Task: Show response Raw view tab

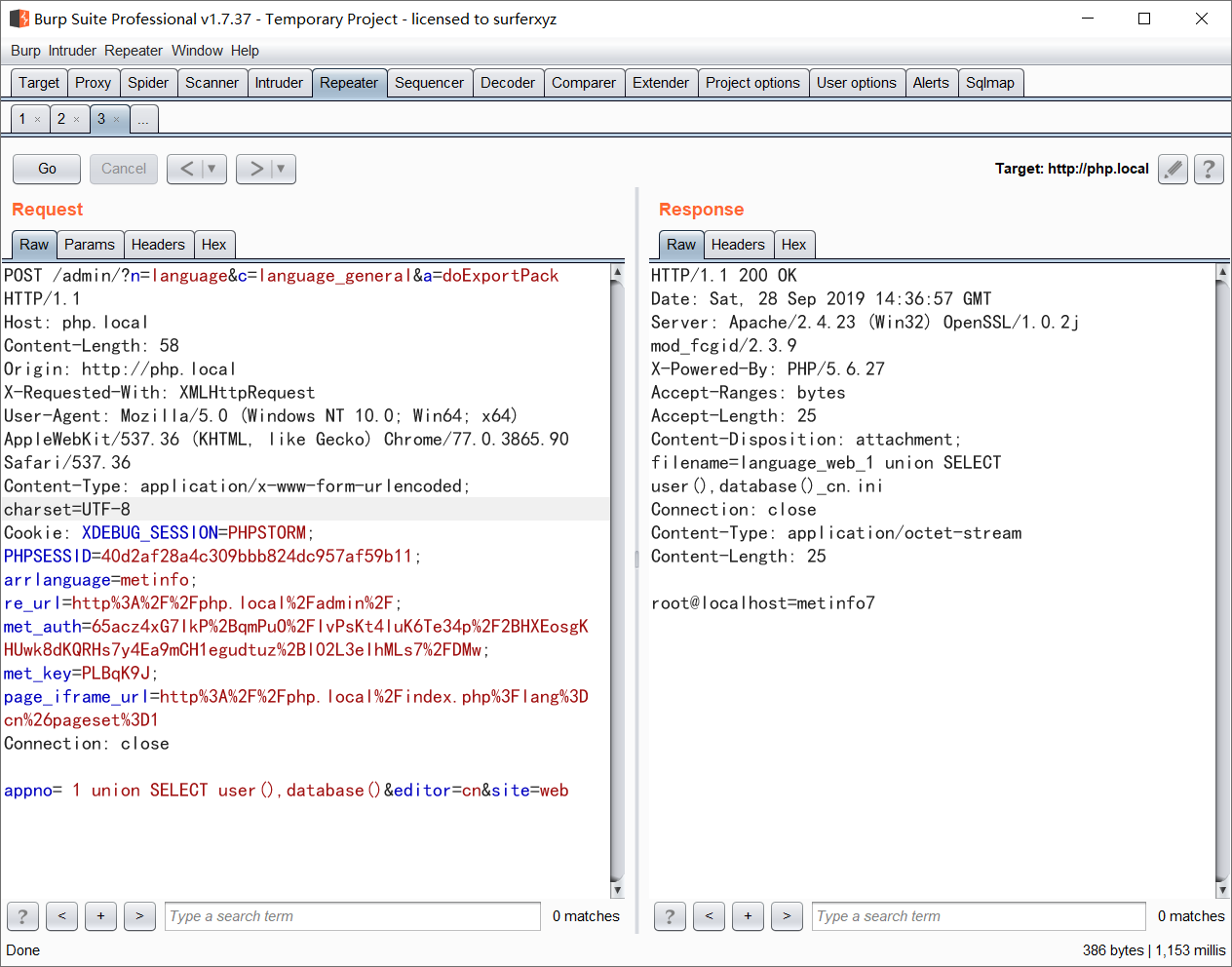Action: click(x=681, y=245)
